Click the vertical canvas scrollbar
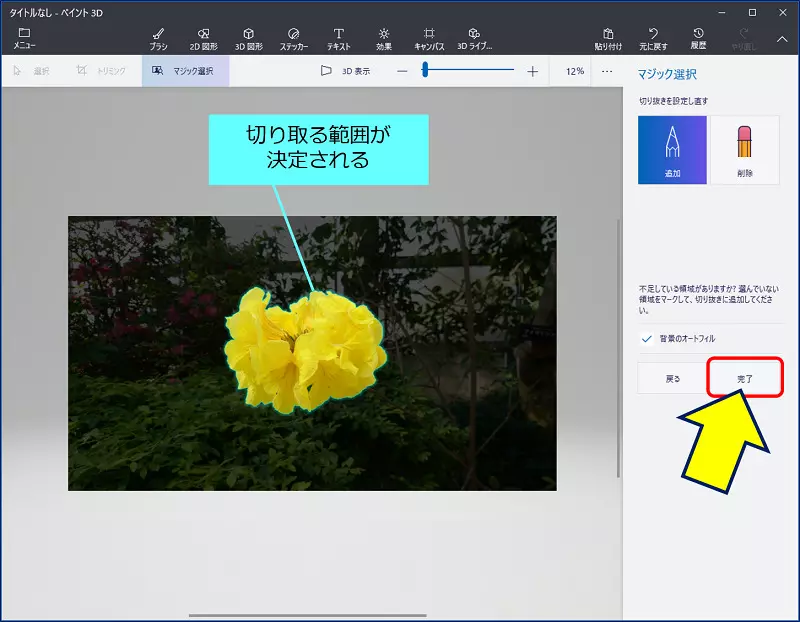 tap(618, 349)
